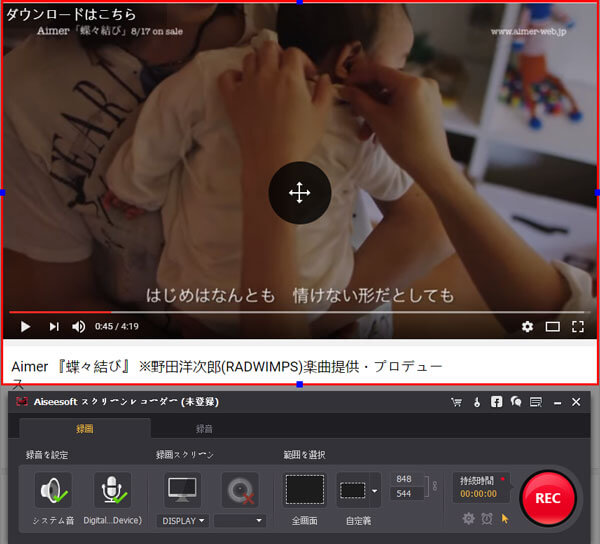Close the Aiseesoft recorder window
Image resolution: width=600 pixels, height=544 pixels.
pos(576,402)
